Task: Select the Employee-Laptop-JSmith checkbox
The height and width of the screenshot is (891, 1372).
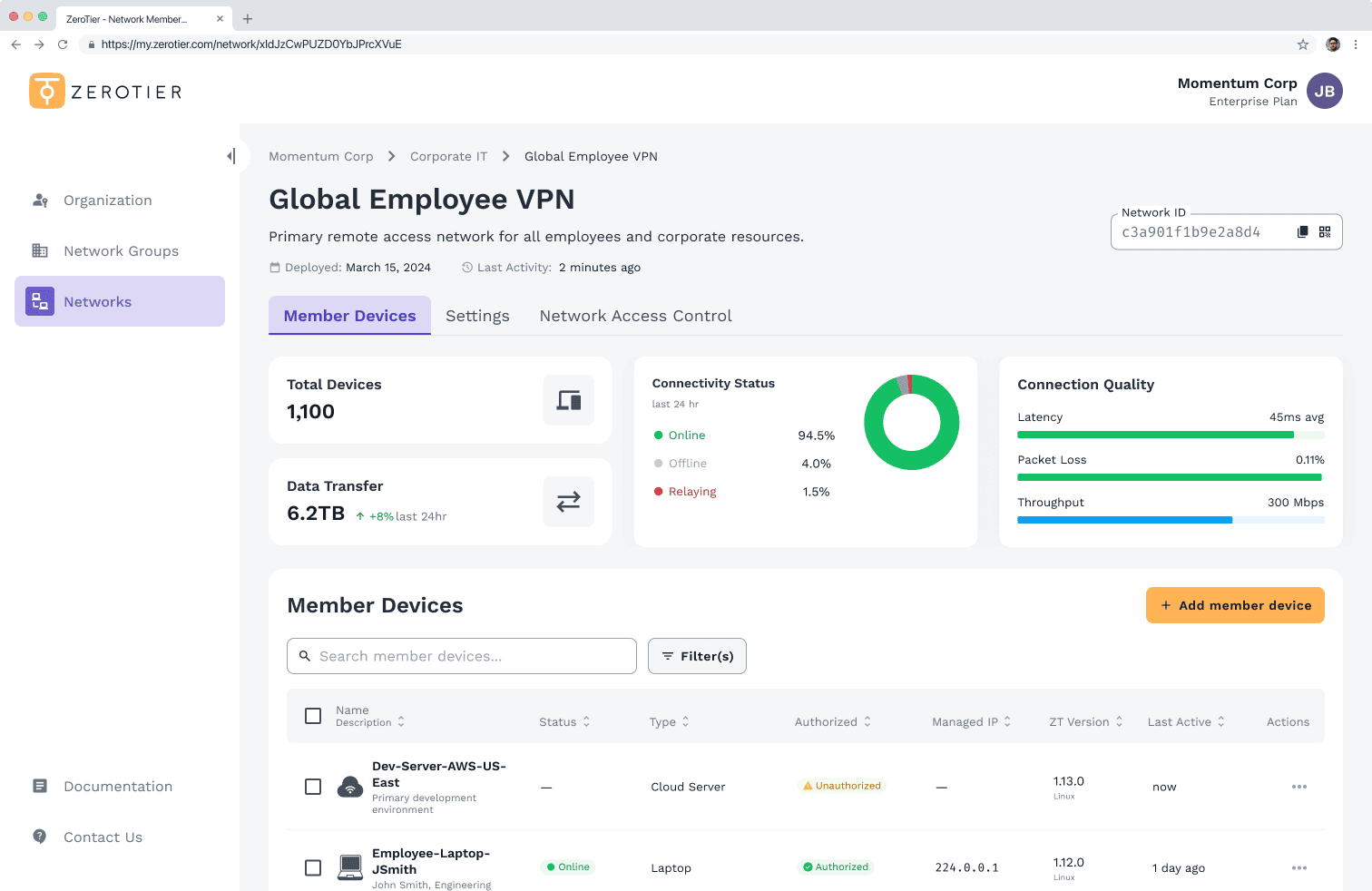Action: 313,868
